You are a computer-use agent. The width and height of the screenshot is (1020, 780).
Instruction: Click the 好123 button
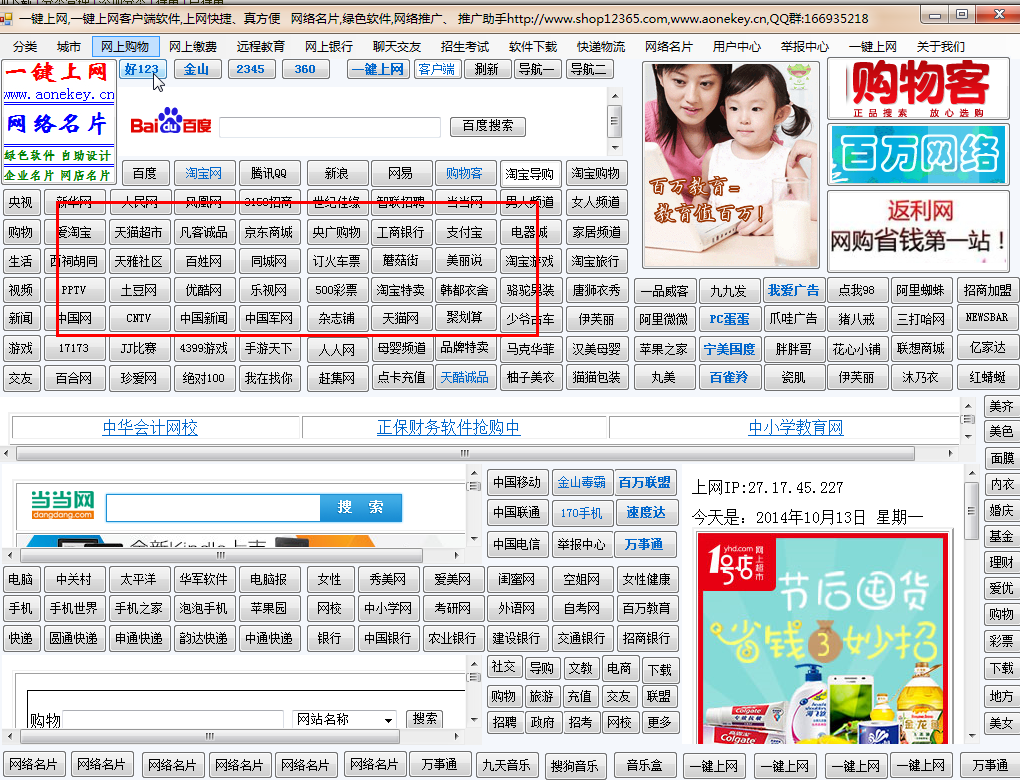[x=142, y=69]
